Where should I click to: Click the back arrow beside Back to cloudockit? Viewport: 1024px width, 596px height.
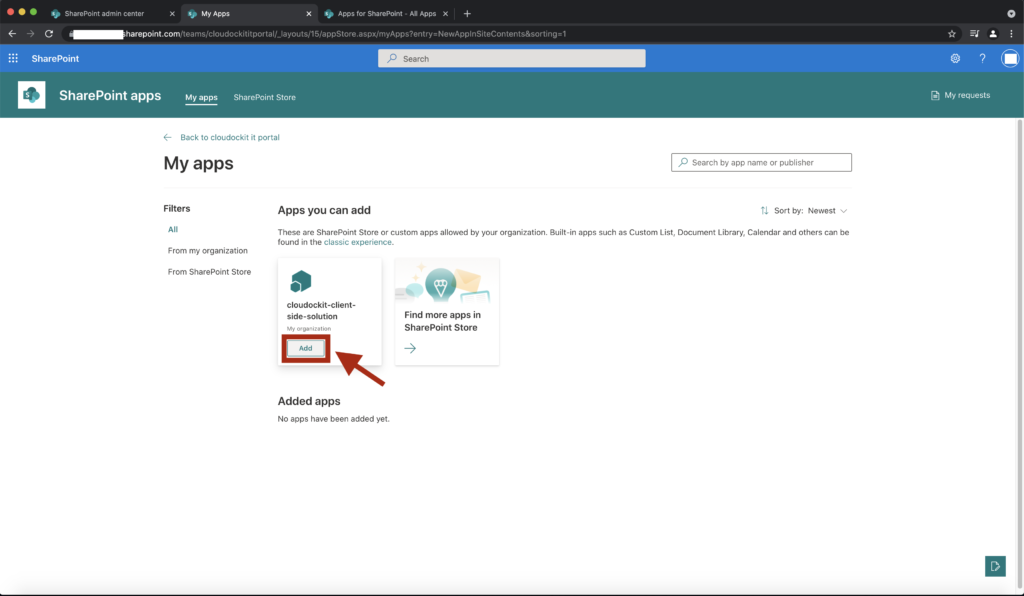click(x=168, y=137)
